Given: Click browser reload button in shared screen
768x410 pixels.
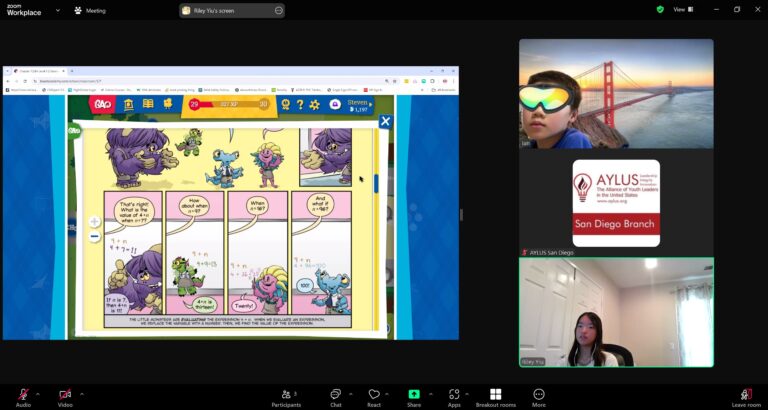Looking at the screenshot, I should point(25,81).
